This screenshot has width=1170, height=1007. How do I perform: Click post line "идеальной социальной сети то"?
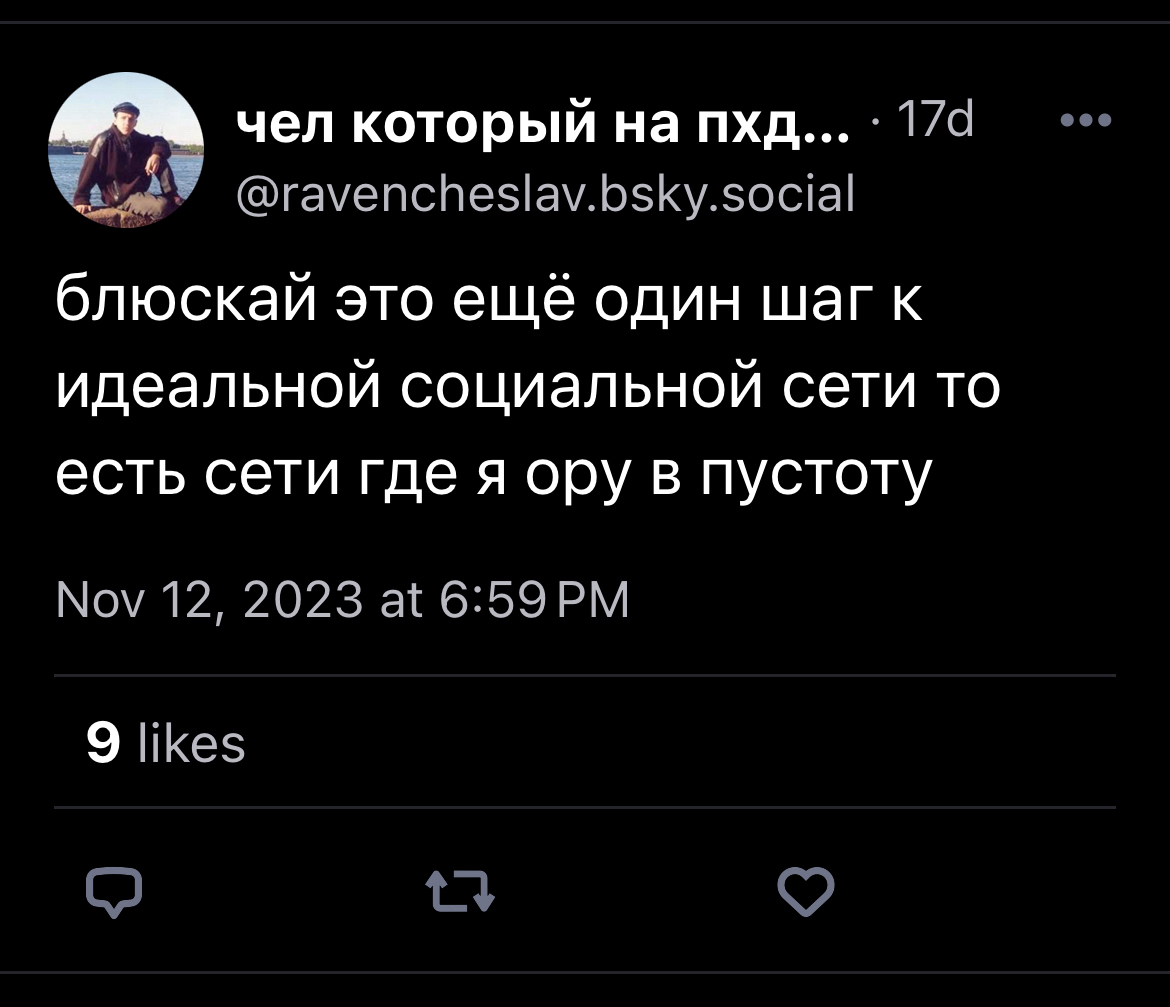[527, 388]
